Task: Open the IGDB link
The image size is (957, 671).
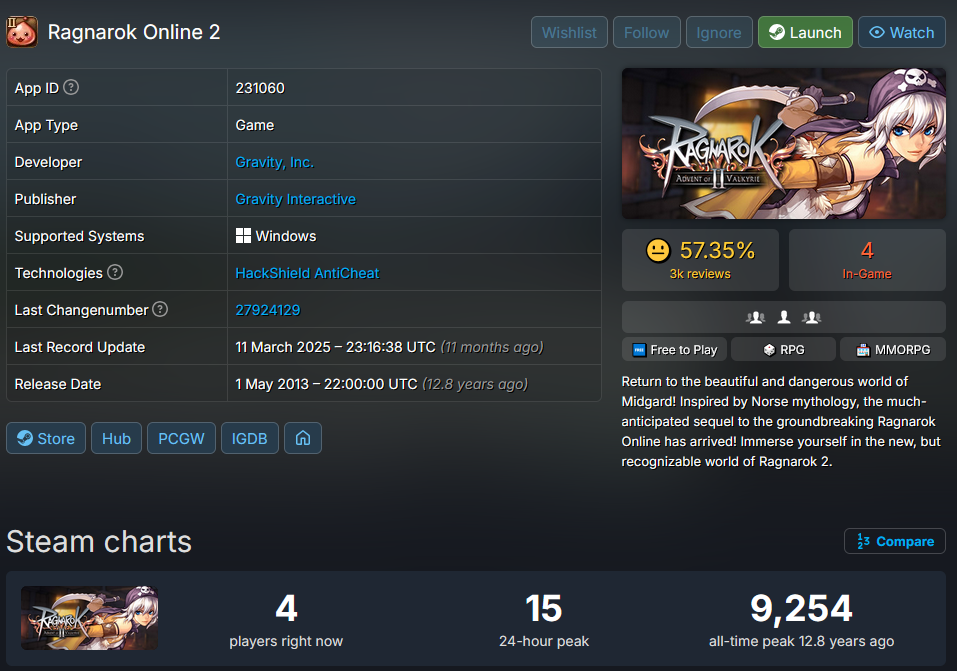Action: (249, 438)
